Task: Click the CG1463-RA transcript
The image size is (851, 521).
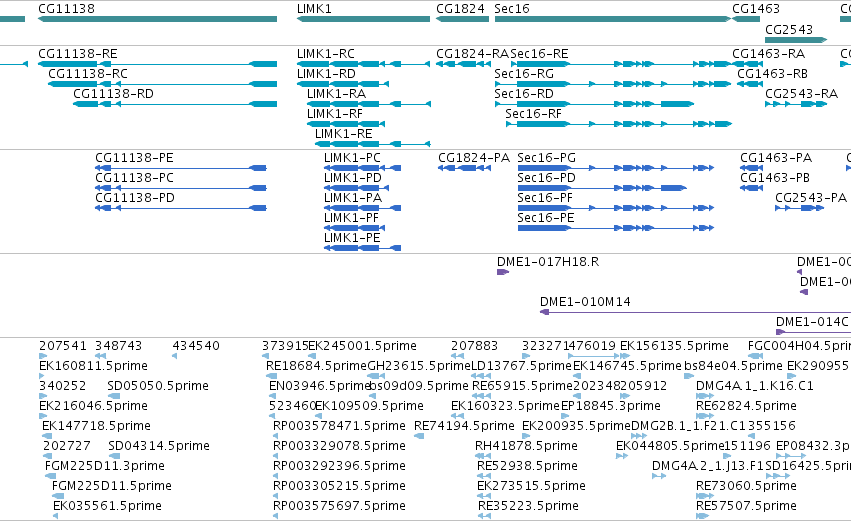Action: click(x=769, y=54)
